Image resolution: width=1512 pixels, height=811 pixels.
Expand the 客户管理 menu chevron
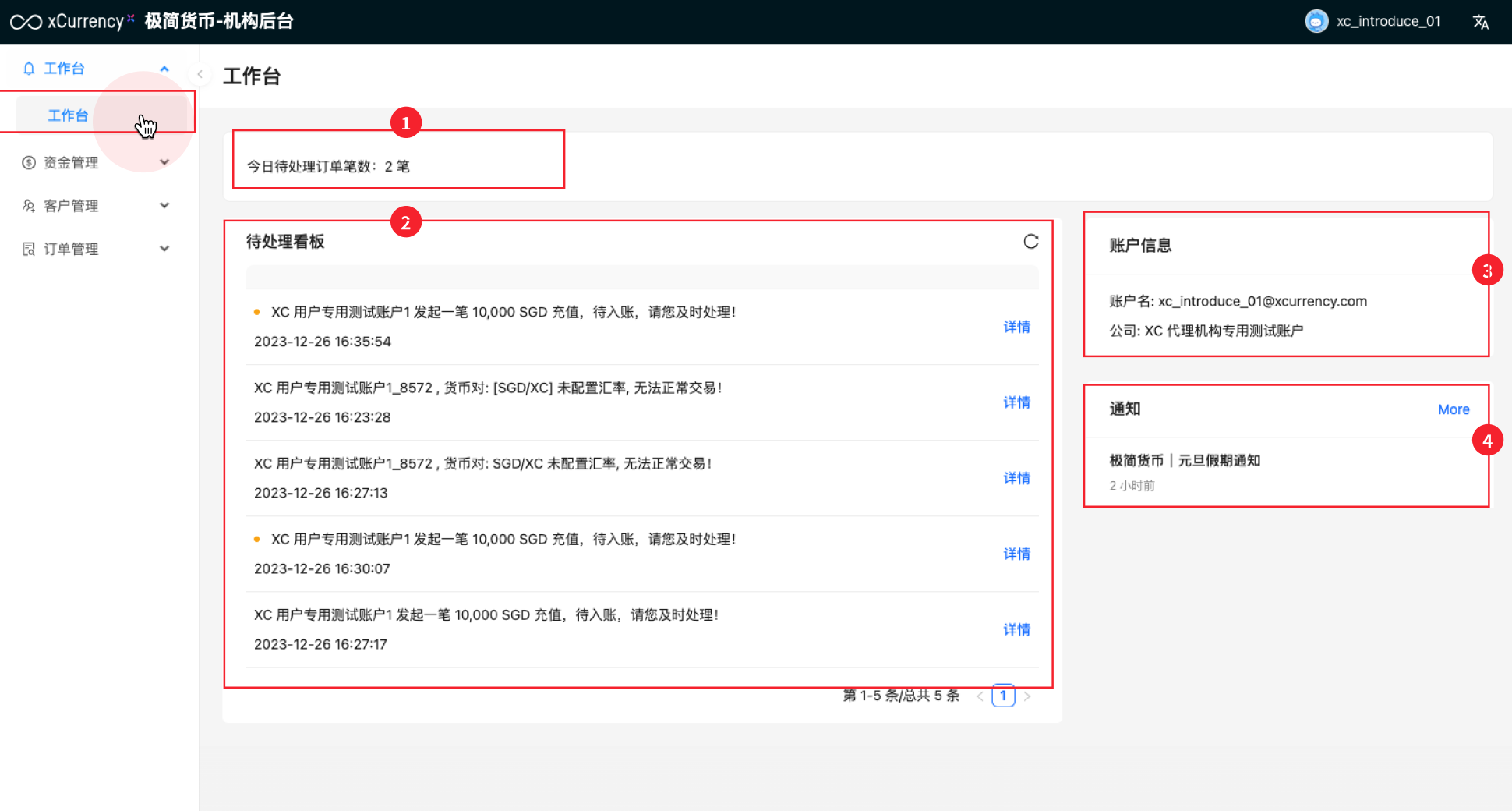point(164,206)
